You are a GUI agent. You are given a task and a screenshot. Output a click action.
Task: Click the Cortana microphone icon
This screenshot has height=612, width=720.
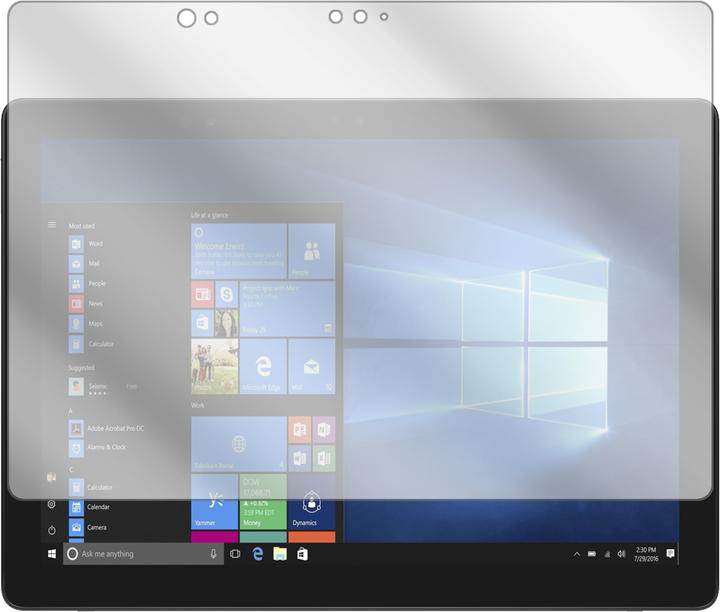213,554
